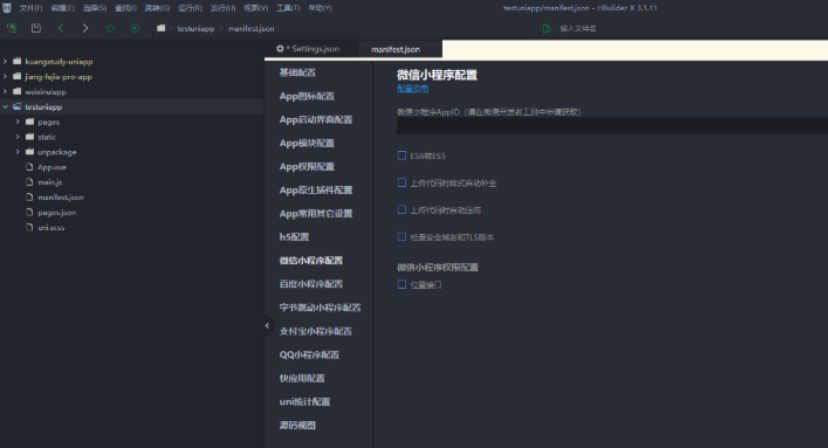This screenshot has height=448, width=828.
Task: Click the weixinuiapp folder icon
Action: pyautogui.click(x=17, y=91)
